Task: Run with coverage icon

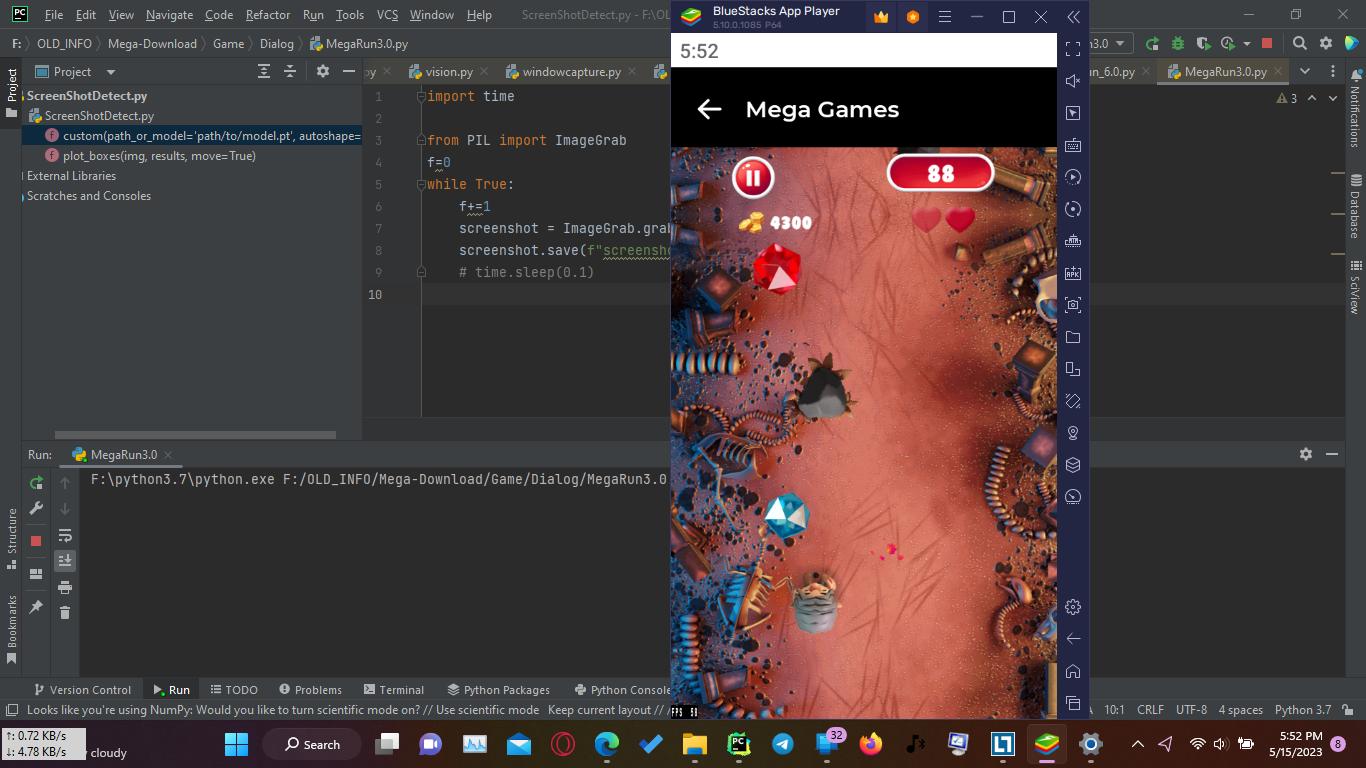Action: coord(1203,43)
